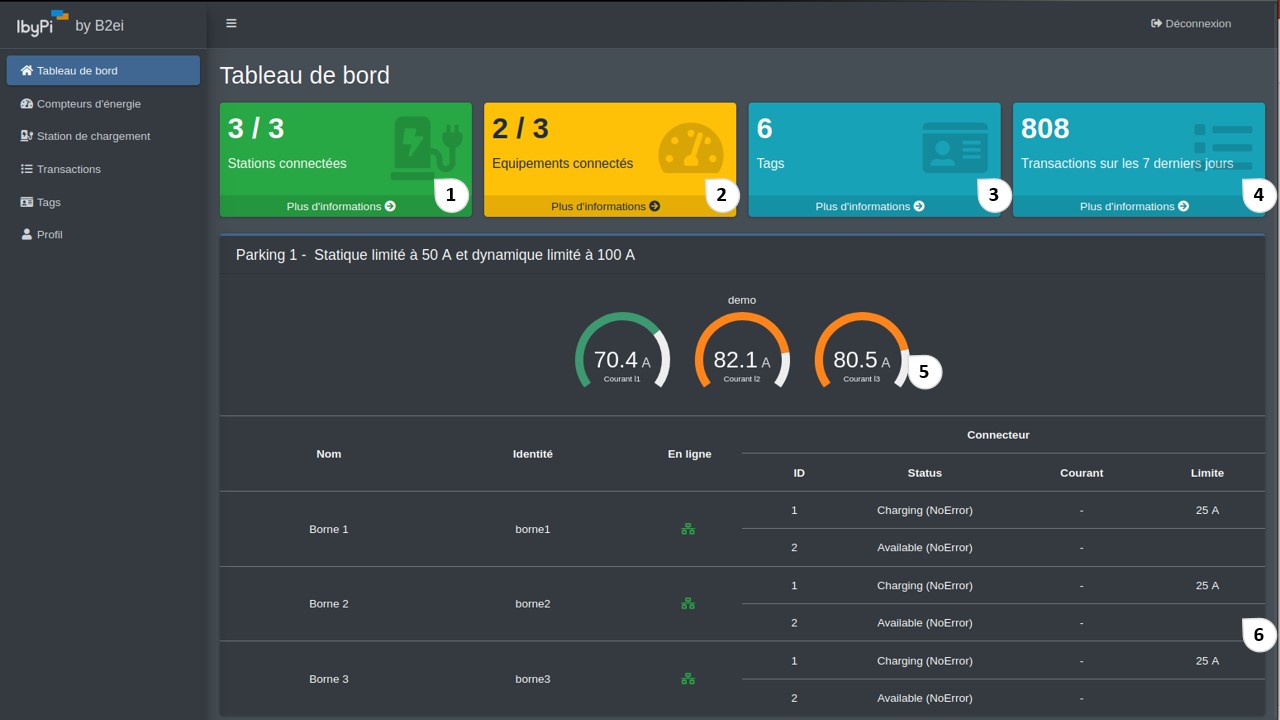Open Profil in the sidebar

(103, 234)
